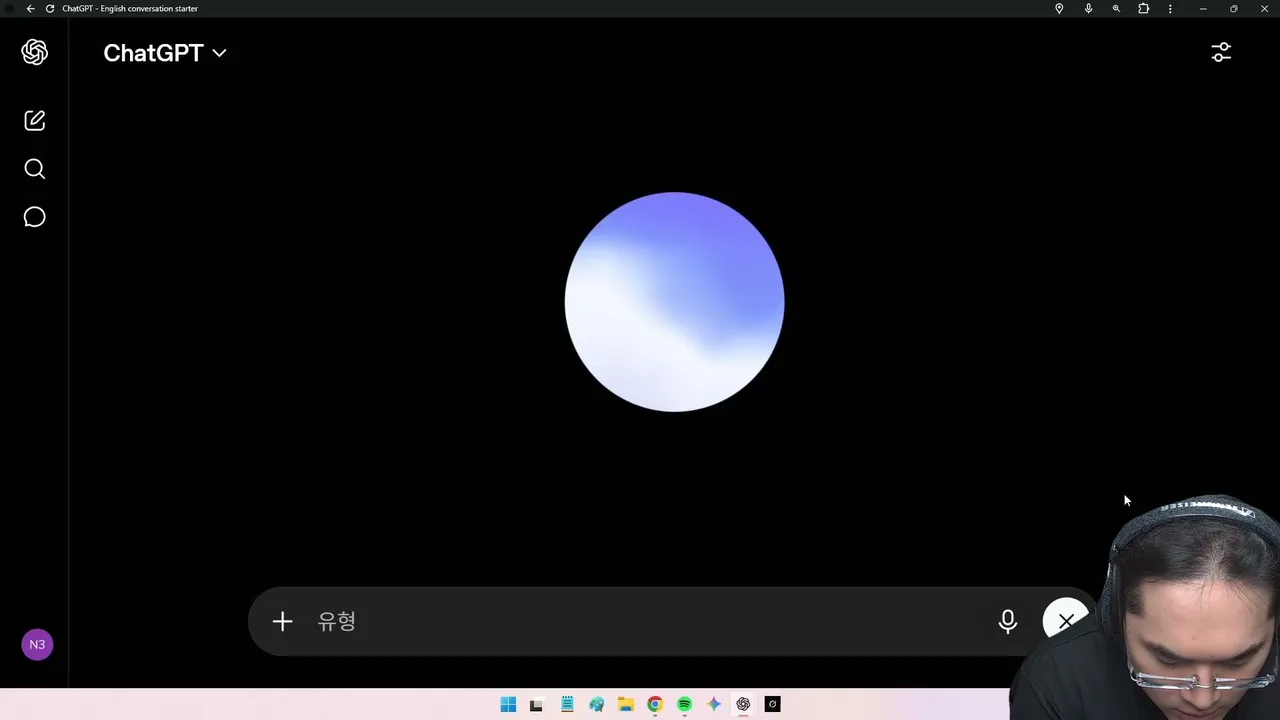Reload the page using the refresh icon
The image size is (1280, 720).
(49, 8)
